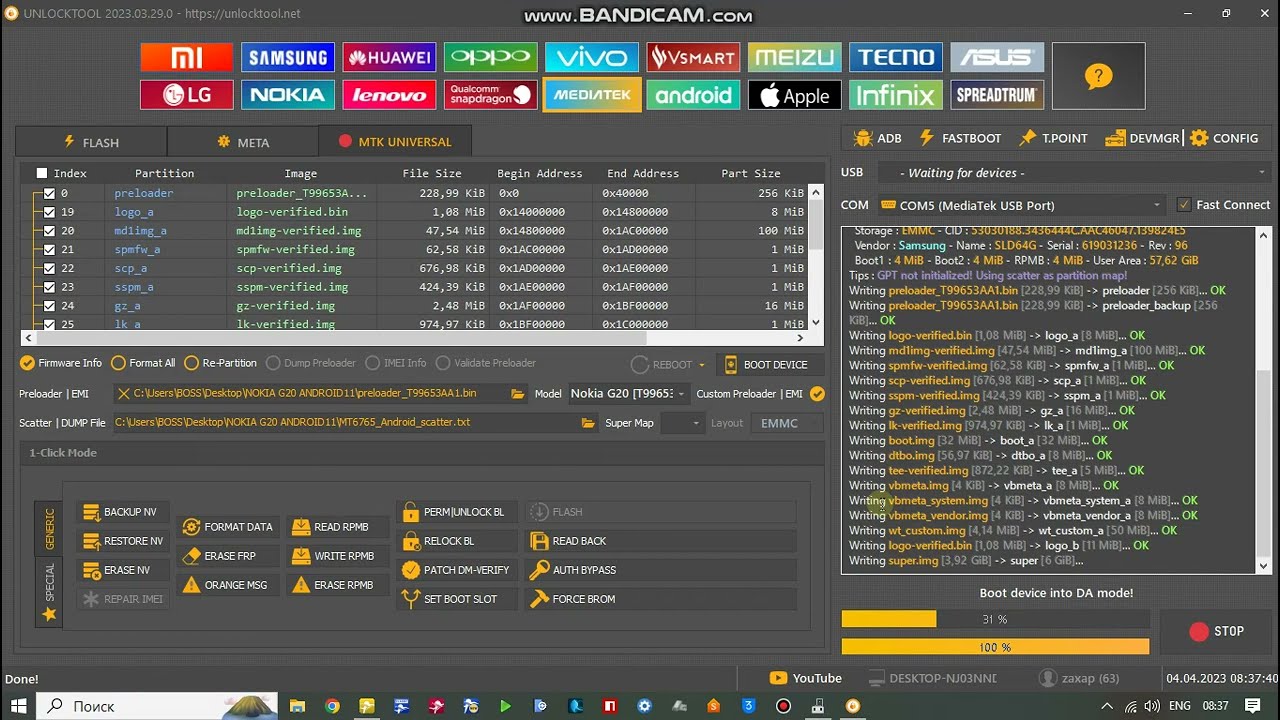Screen dimensions: 1280x720
Task: Open the Samsung brand tile
Action: coord(288,57)
